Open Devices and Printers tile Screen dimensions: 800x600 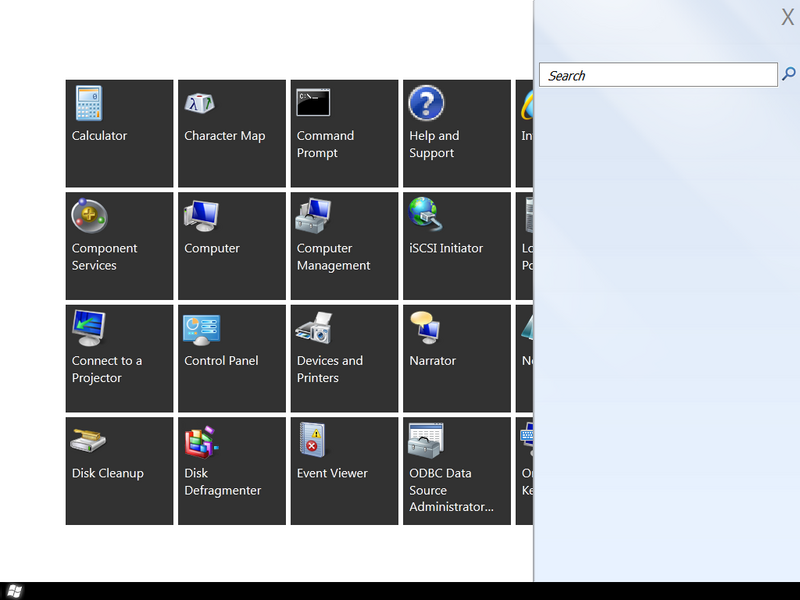(344, 359)
